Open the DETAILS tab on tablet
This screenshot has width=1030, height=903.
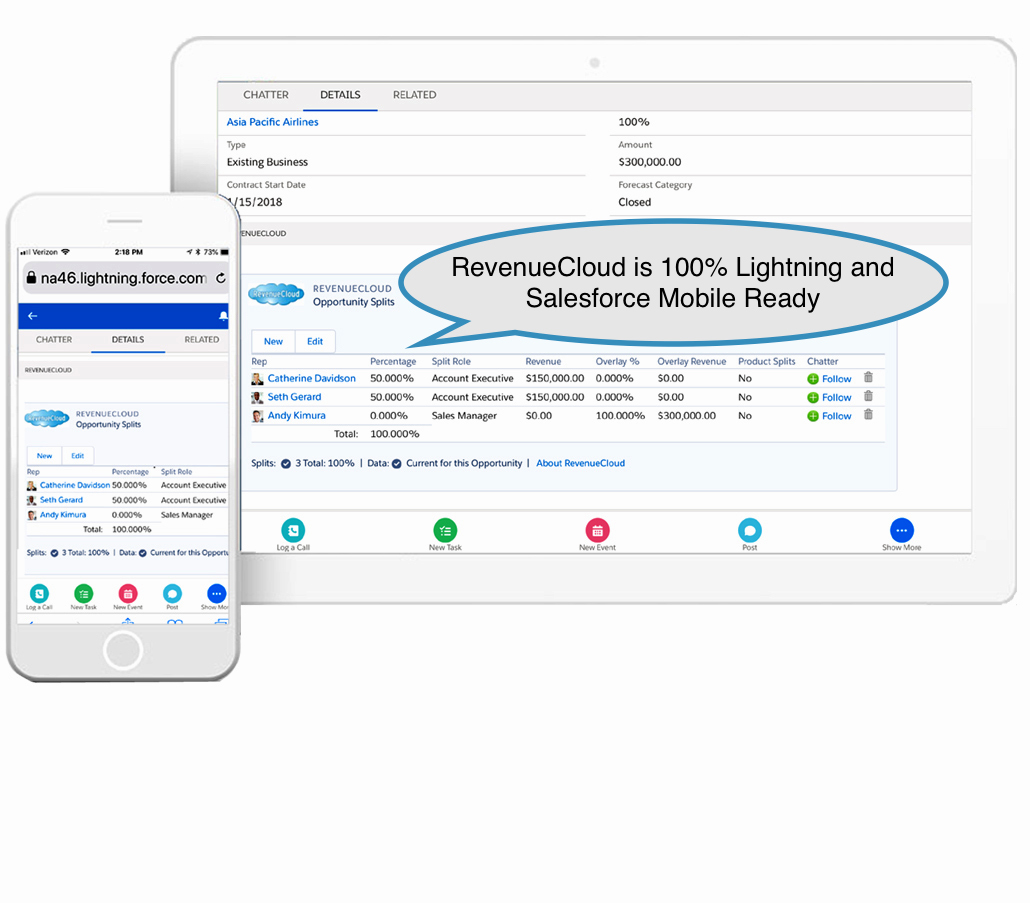(x=340, y=95)
